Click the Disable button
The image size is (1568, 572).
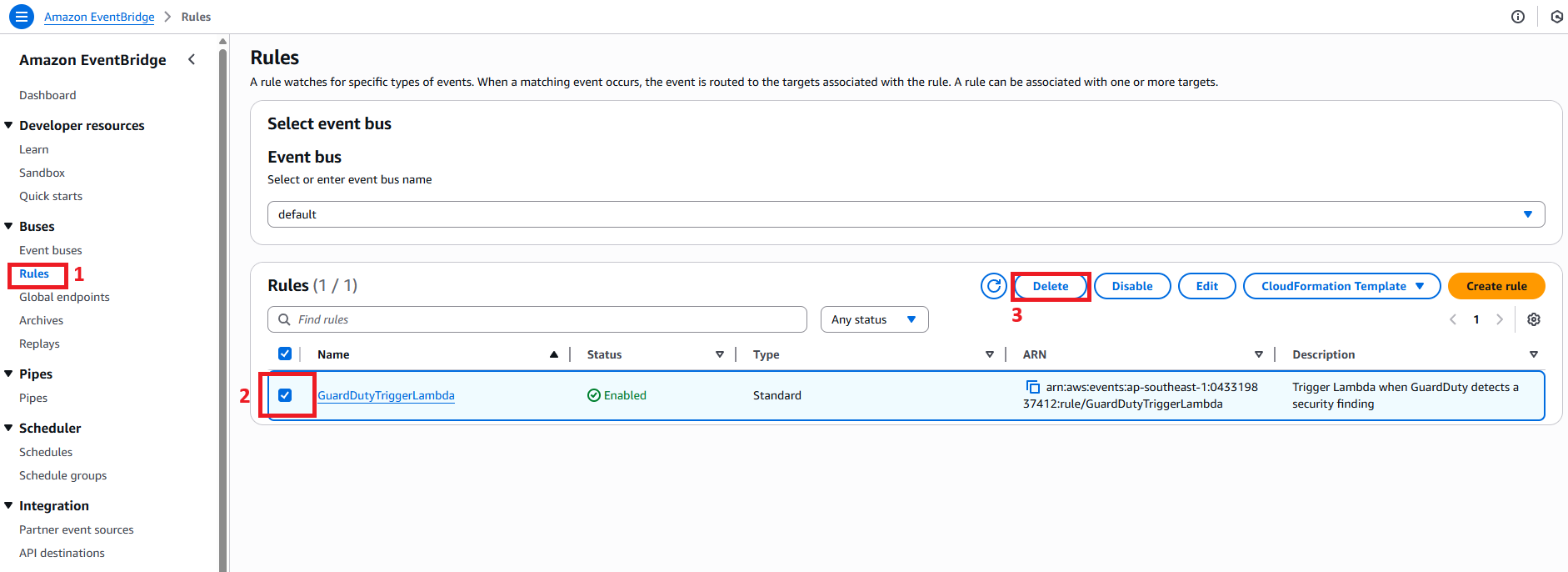point(1132,286)
